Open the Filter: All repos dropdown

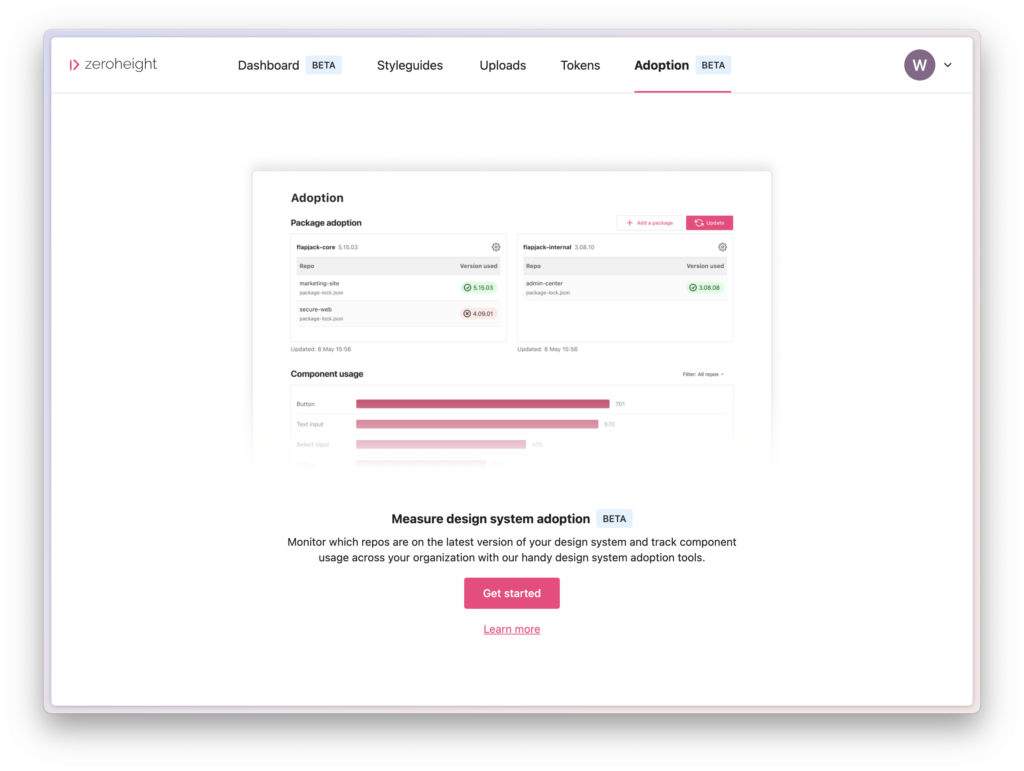[x=703, y=374]
